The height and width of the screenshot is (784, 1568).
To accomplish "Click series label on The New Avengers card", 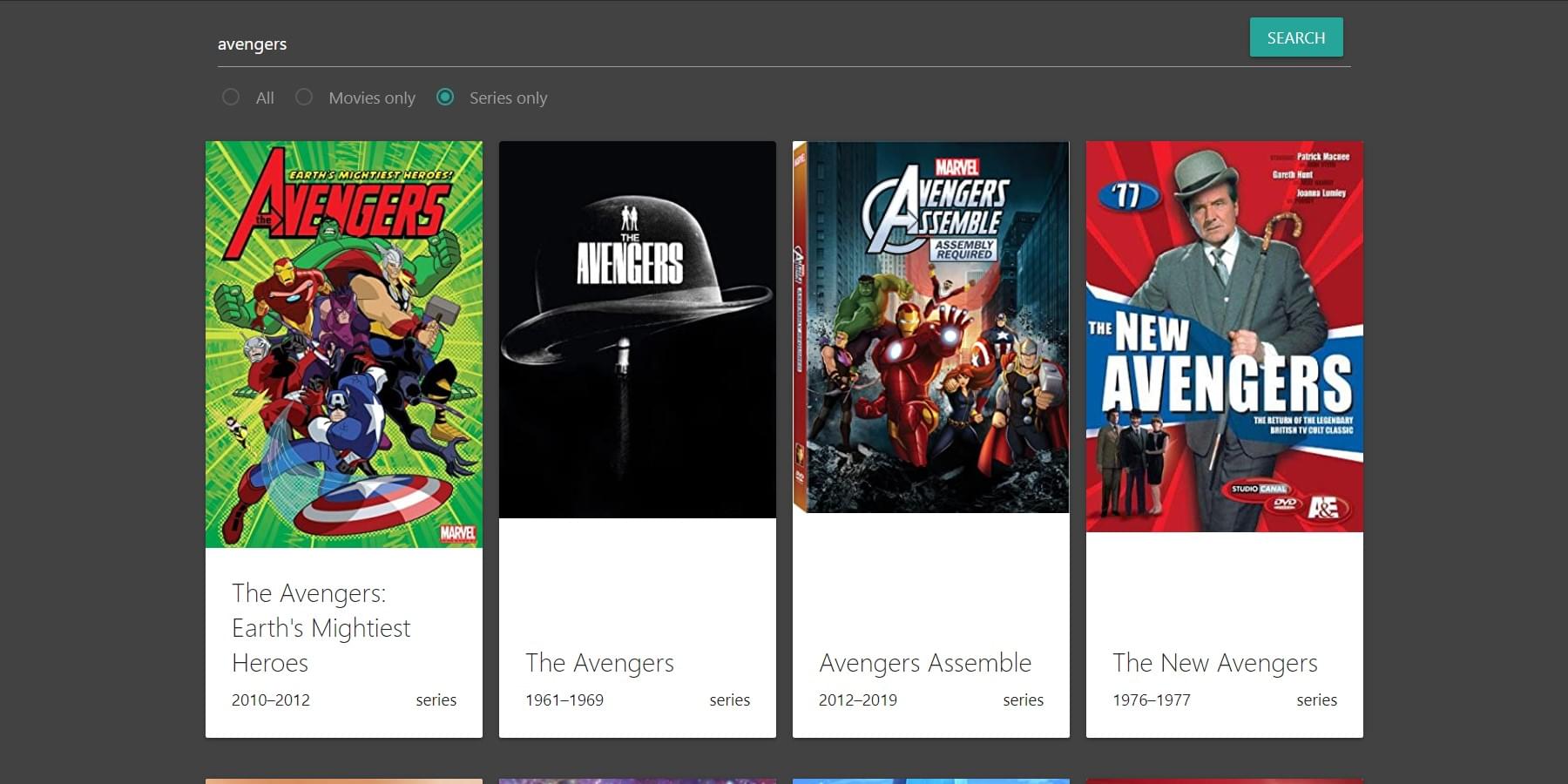I will tap(1316, 700).
